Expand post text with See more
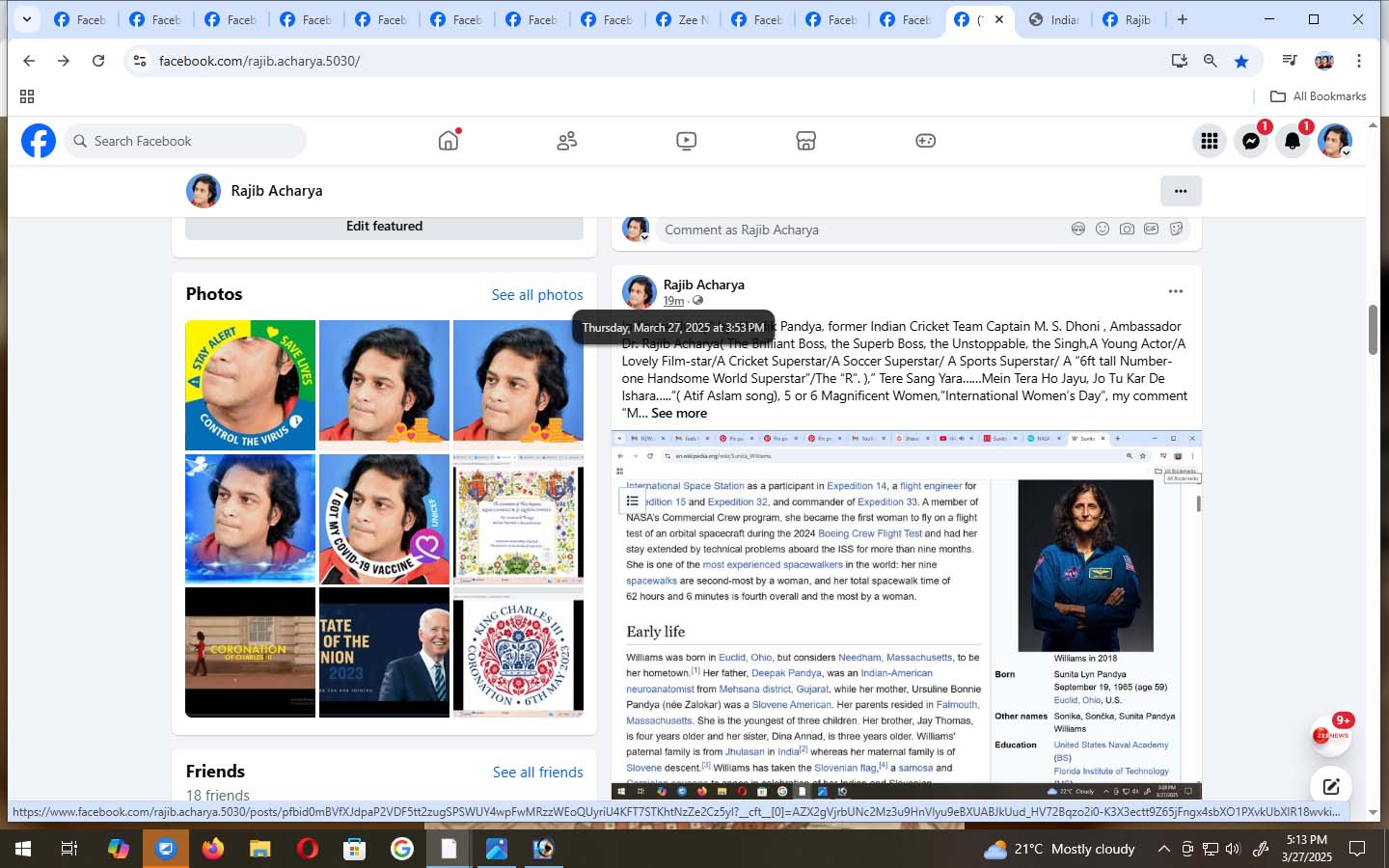Image resolution: width=1389 pixels, height=868 pixels. pyautogui.click(x=679, y=413)
